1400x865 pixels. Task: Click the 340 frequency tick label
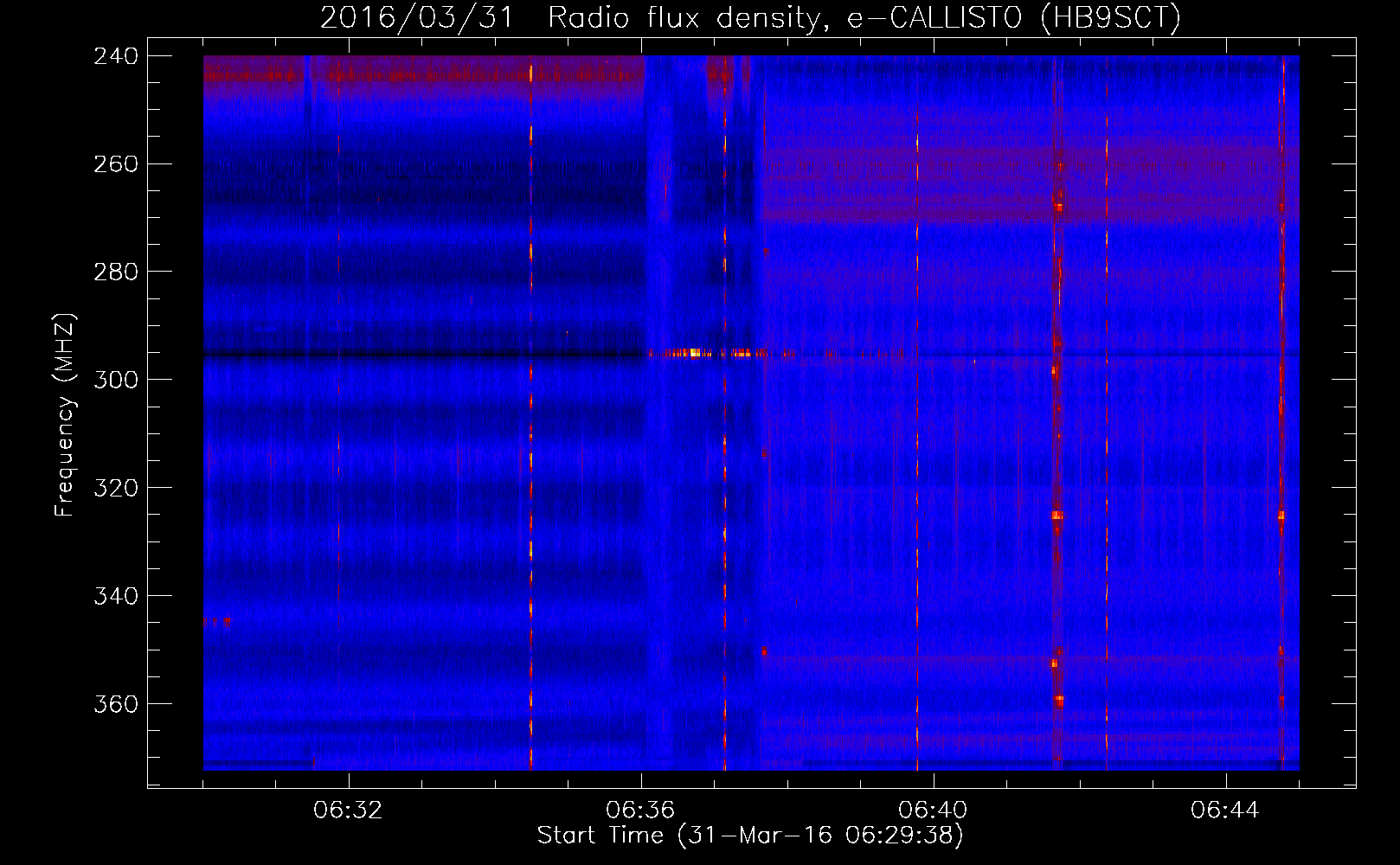pos(116,597)
